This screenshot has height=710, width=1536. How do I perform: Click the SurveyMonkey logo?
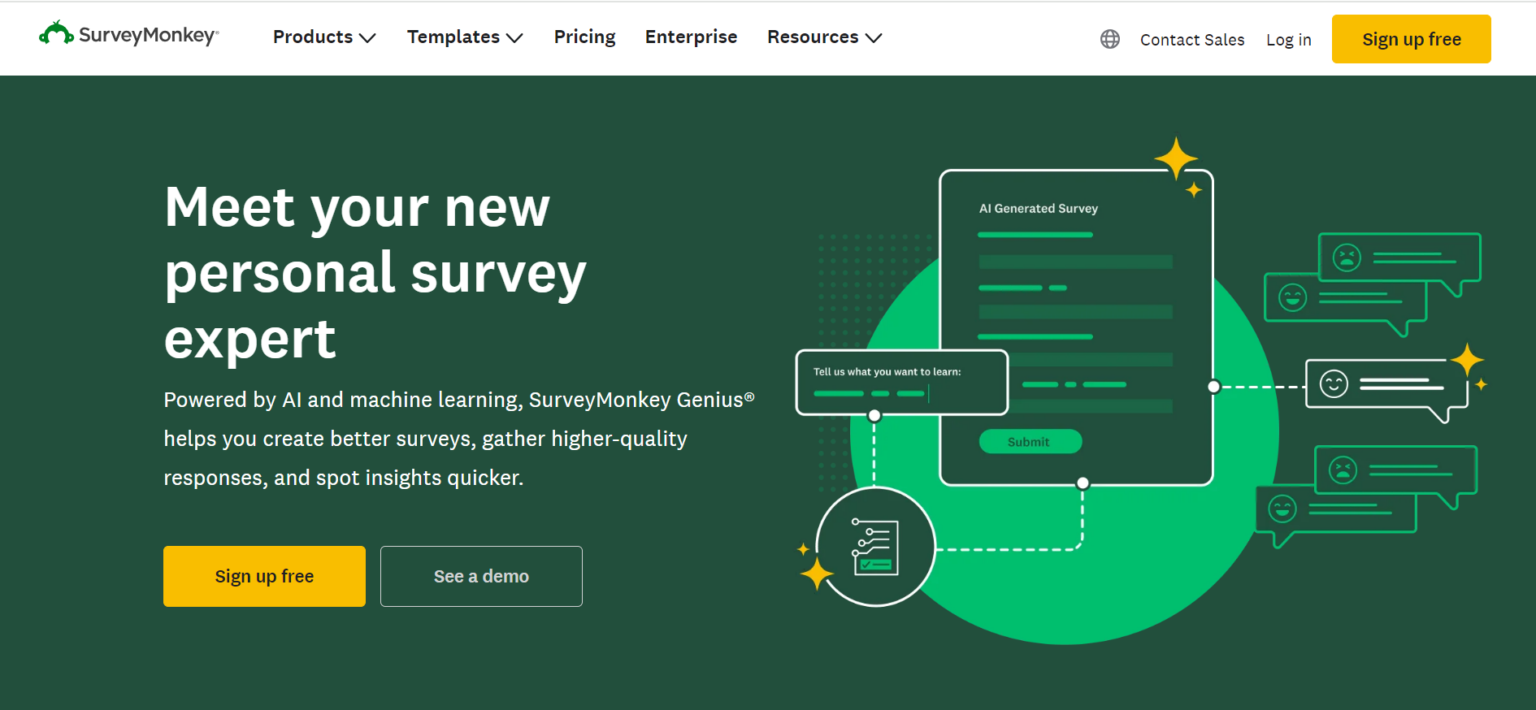(x=128, y=33)
